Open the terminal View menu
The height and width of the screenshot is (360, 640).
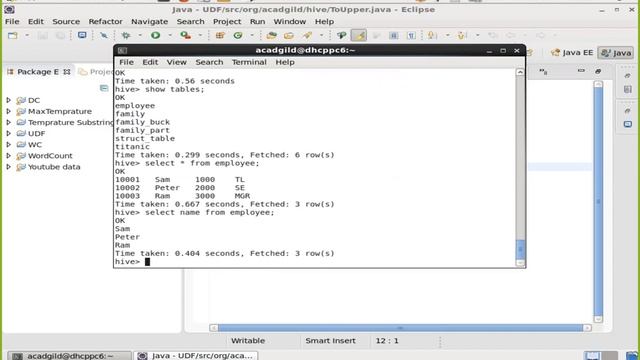[x=176, y=62]
